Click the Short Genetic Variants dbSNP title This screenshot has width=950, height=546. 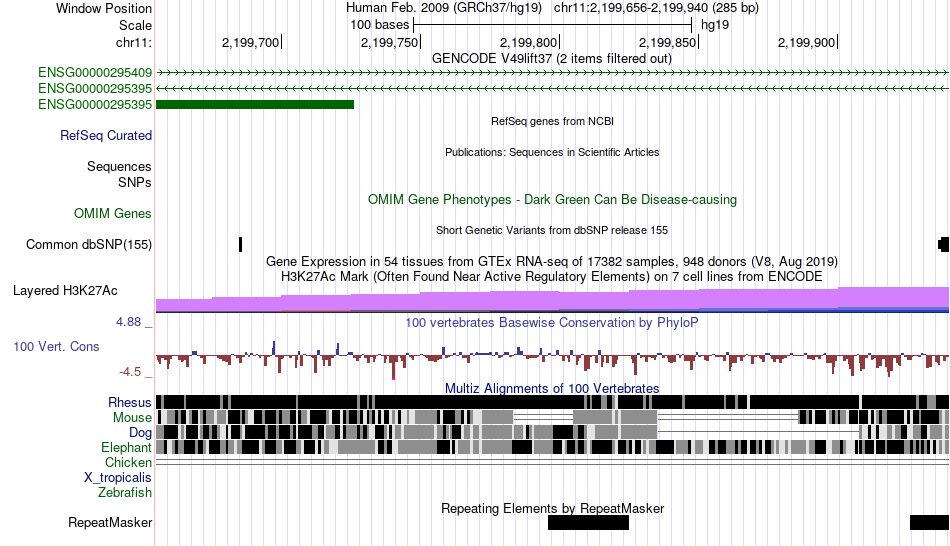coord(552,230)
